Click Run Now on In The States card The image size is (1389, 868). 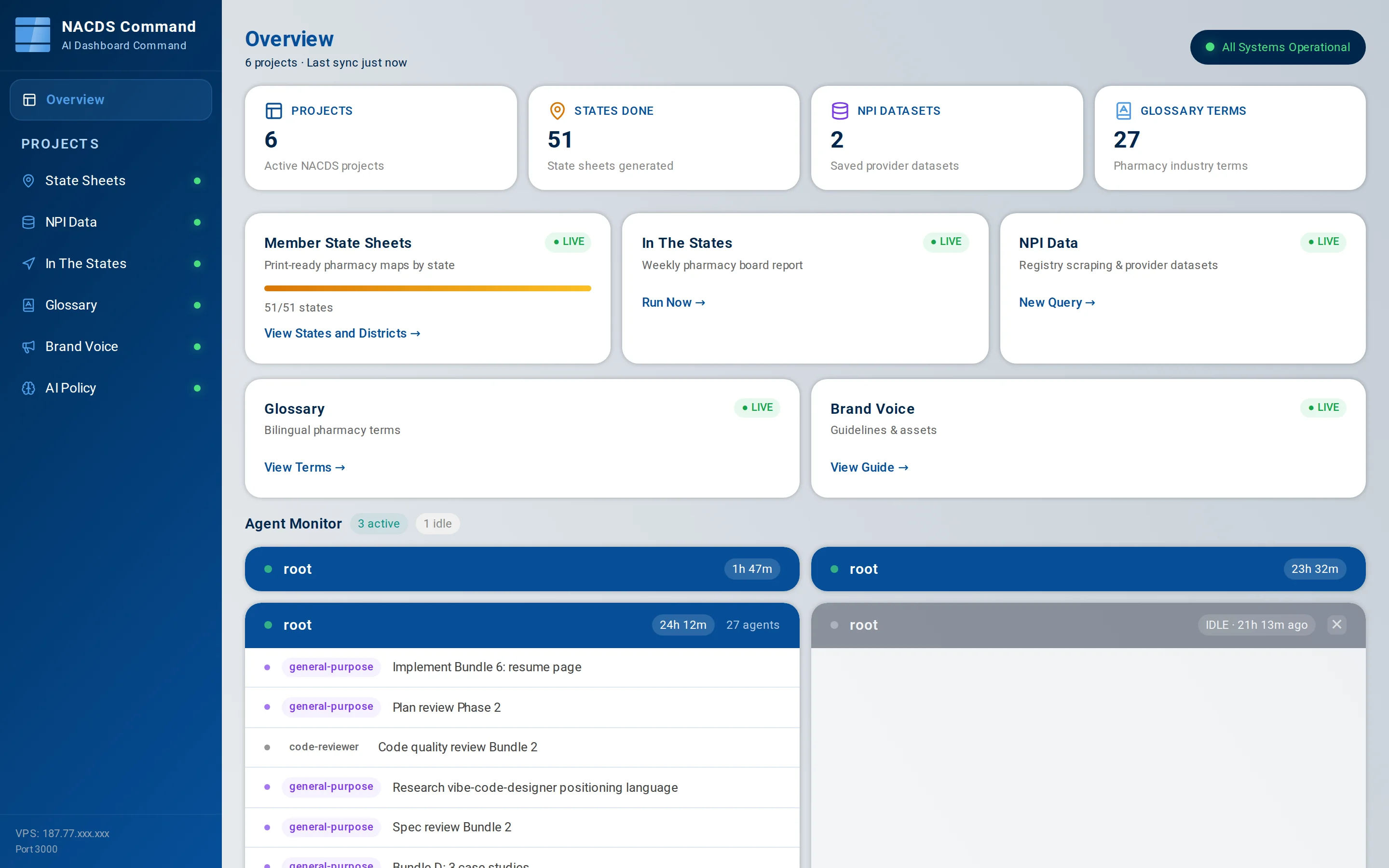click(x=673, y=302)
